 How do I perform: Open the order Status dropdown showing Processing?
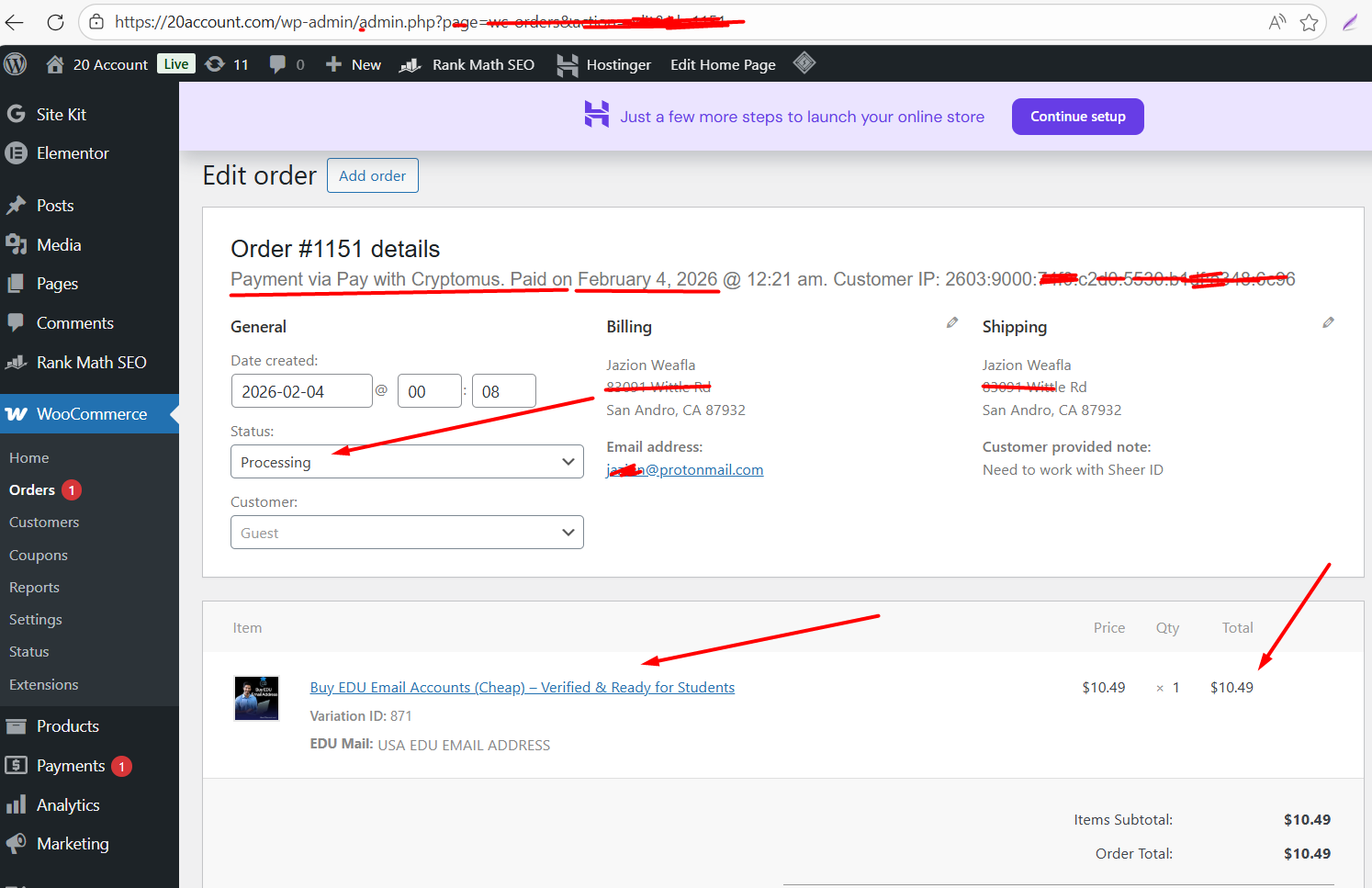tap(407, 462)
